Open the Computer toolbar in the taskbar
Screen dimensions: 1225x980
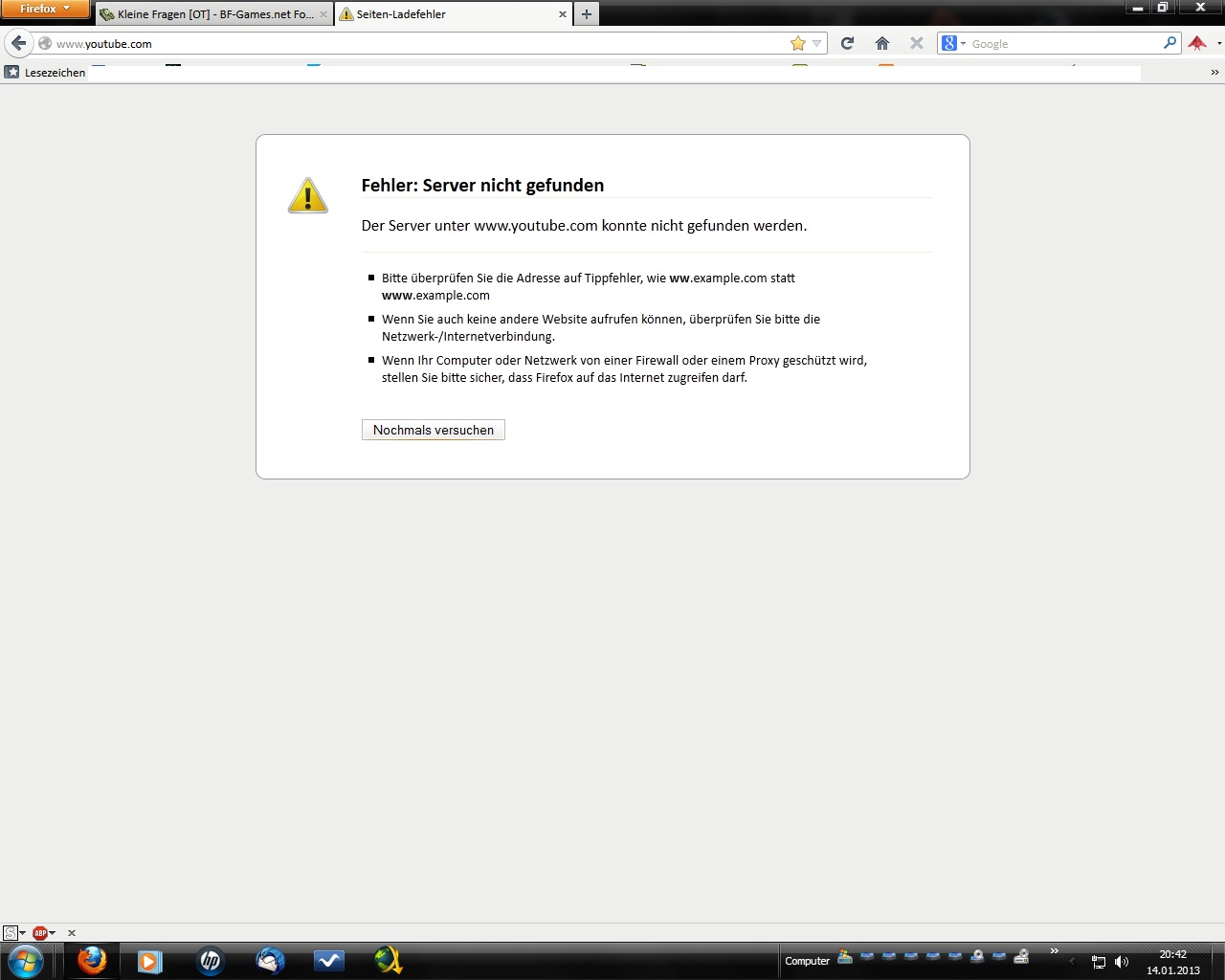click(x=807, y=961)
